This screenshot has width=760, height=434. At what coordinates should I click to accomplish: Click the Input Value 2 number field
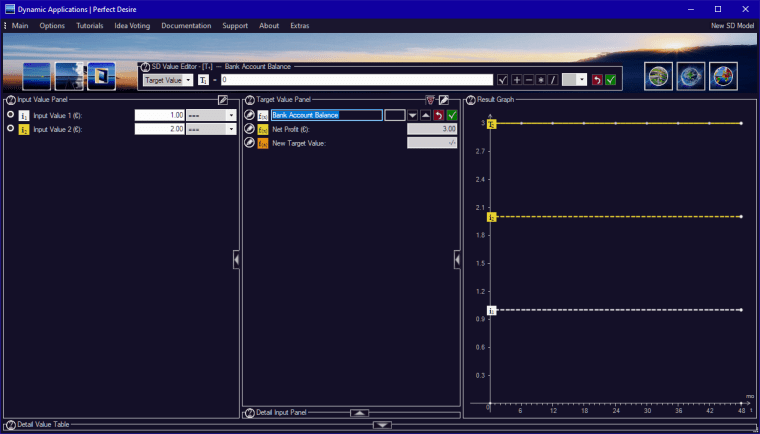click(x=159, y=129)
